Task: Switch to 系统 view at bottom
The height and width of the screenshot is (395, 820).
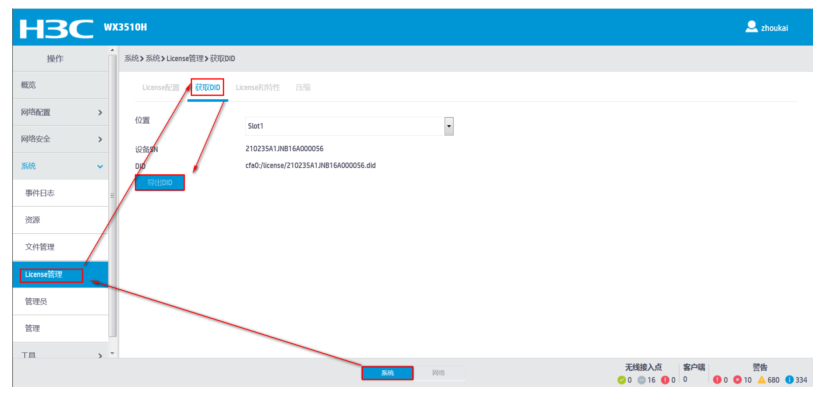Action: coord(388,373)
